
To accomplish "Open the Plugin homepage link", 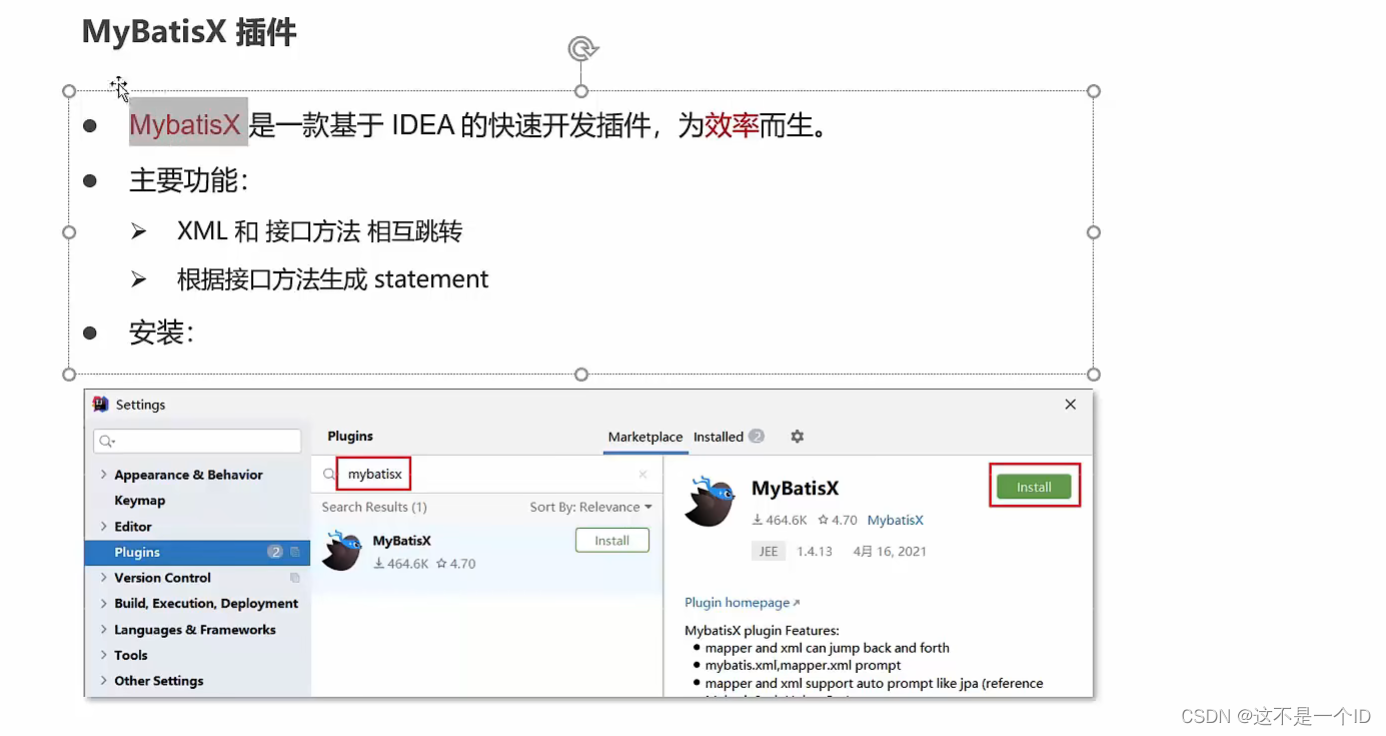I will click(x=742, y=603).
